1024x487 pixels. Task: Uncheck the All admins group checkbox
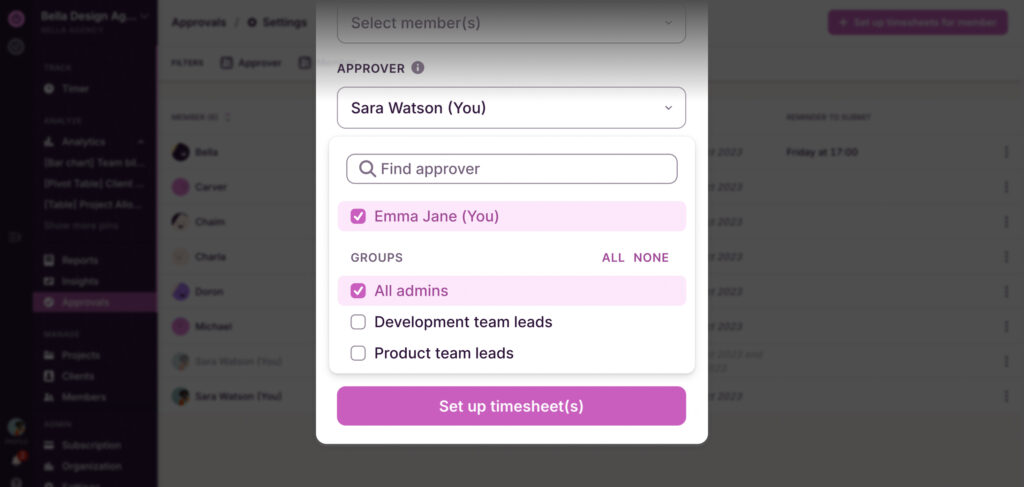tap(358, 291)
